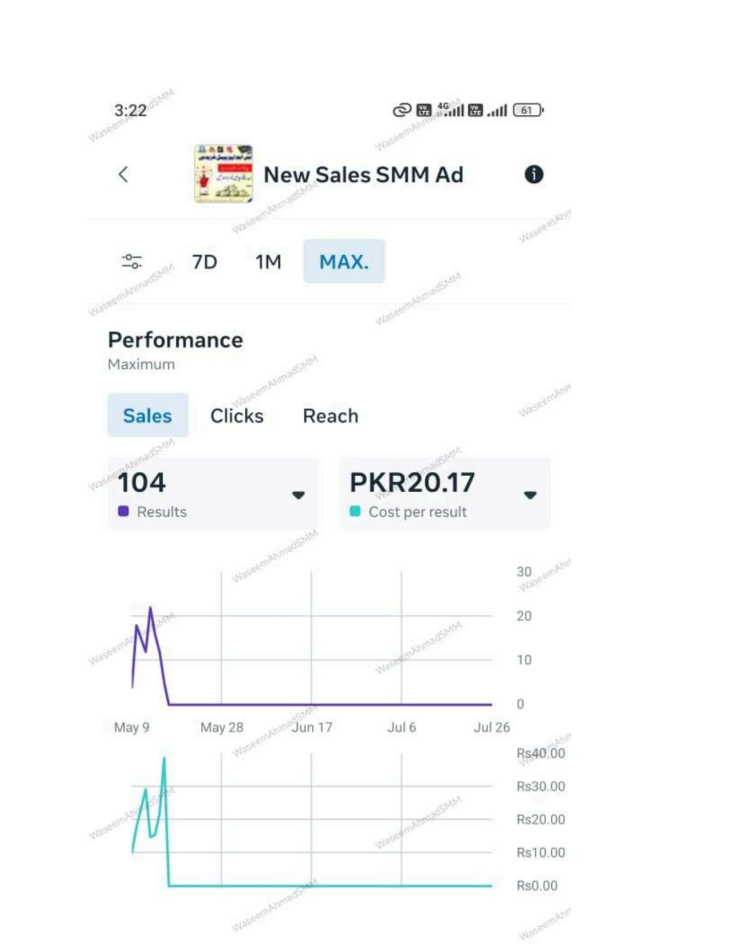This screenshot has height=944, width=730.
Task: Expand the Cost per result dropdown arrow
Action: point(530,495)
